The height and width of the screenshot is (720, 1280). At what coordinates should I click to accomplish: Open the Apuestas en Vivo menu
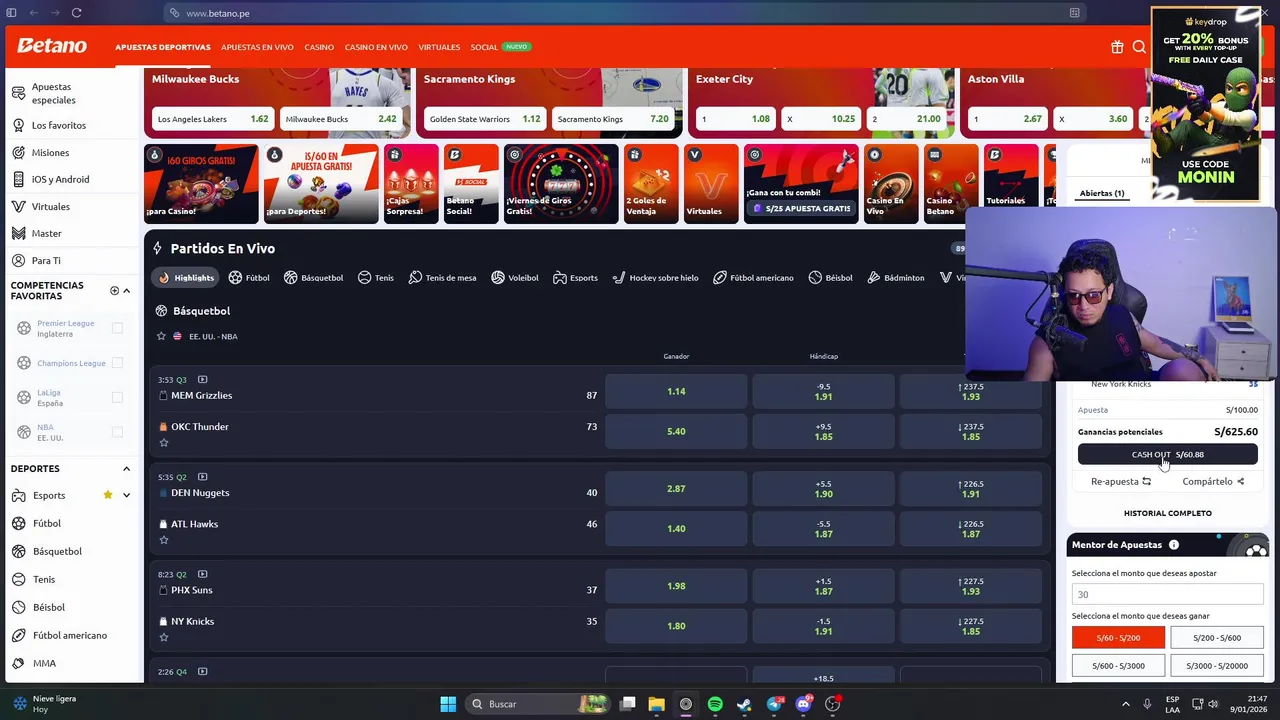click(x=257, y=47)
